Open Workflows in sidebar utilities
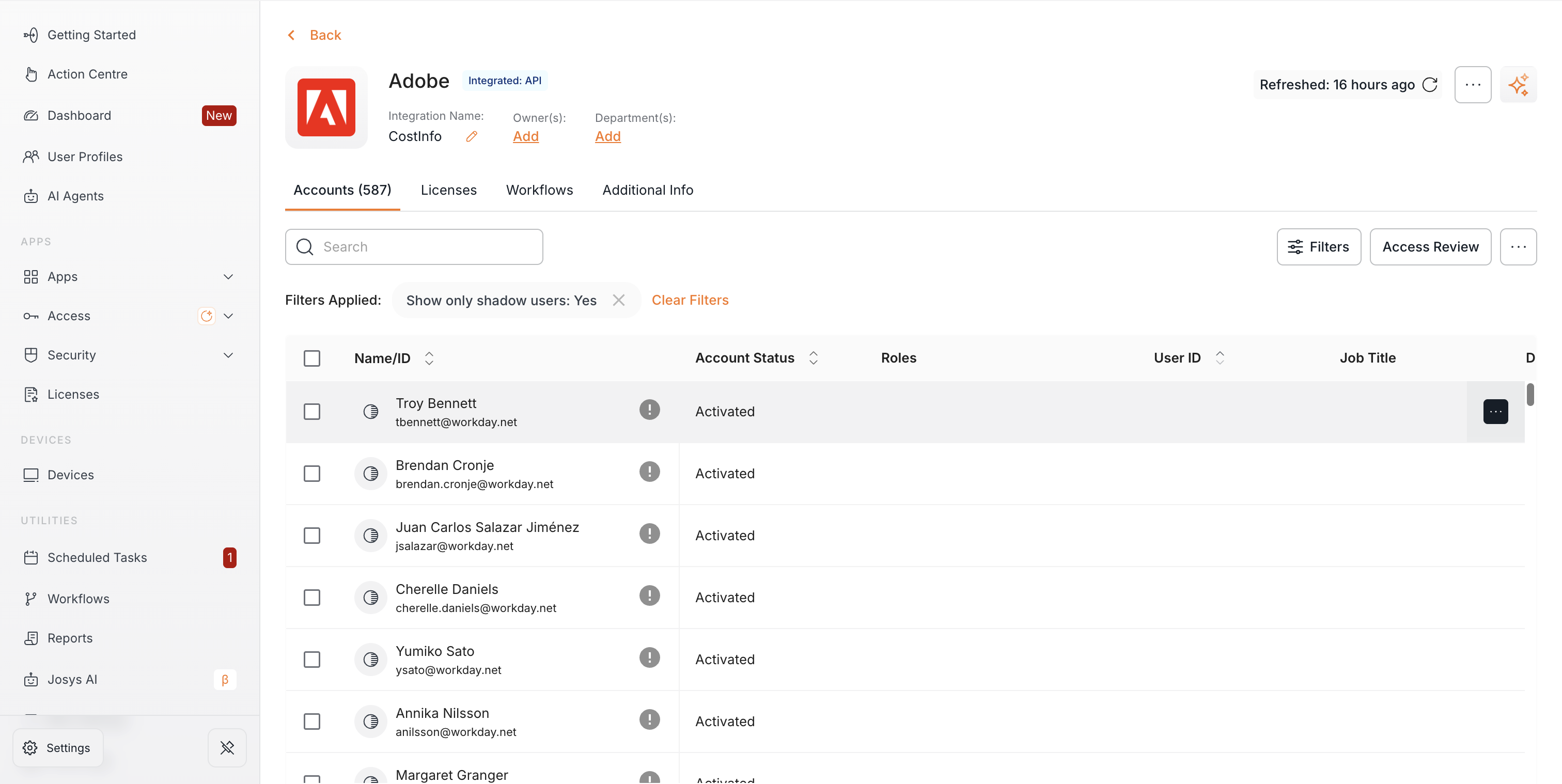1562x784 pixels. pyautogui.click(x=67, y=599)
